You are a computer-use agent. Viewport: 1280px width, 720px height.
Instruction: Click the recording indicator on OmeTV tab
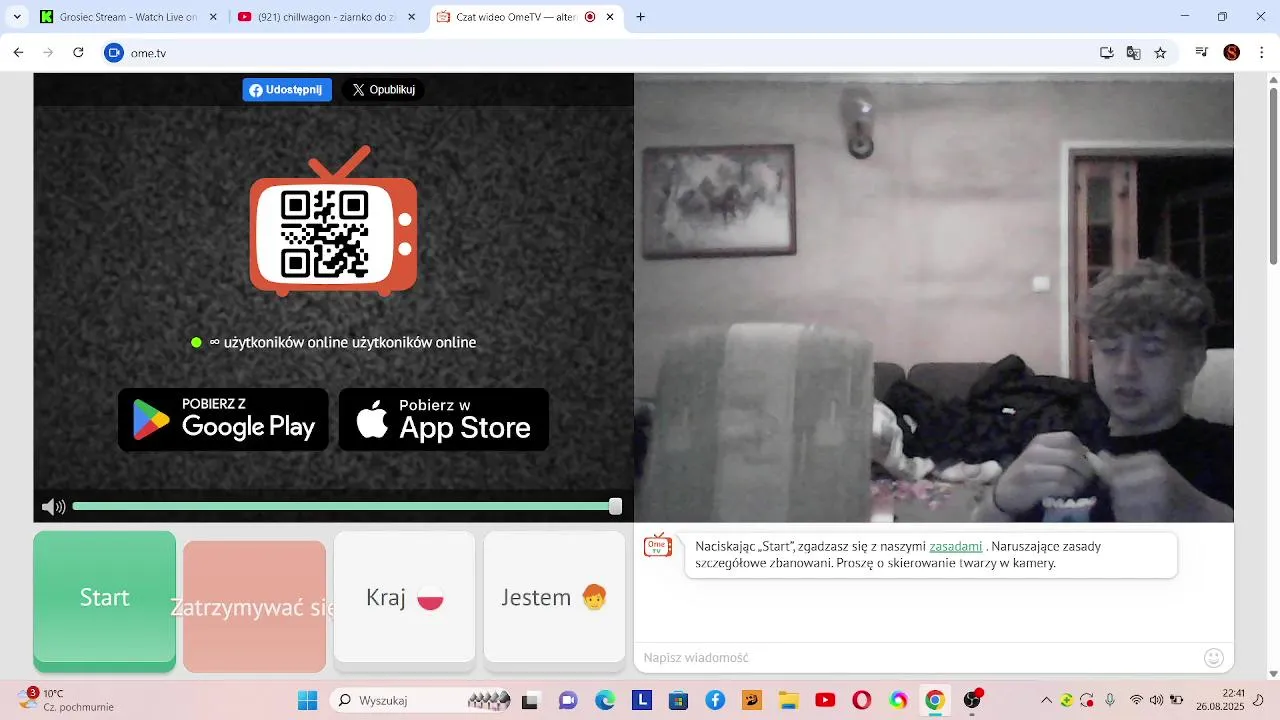coord(590,17)
